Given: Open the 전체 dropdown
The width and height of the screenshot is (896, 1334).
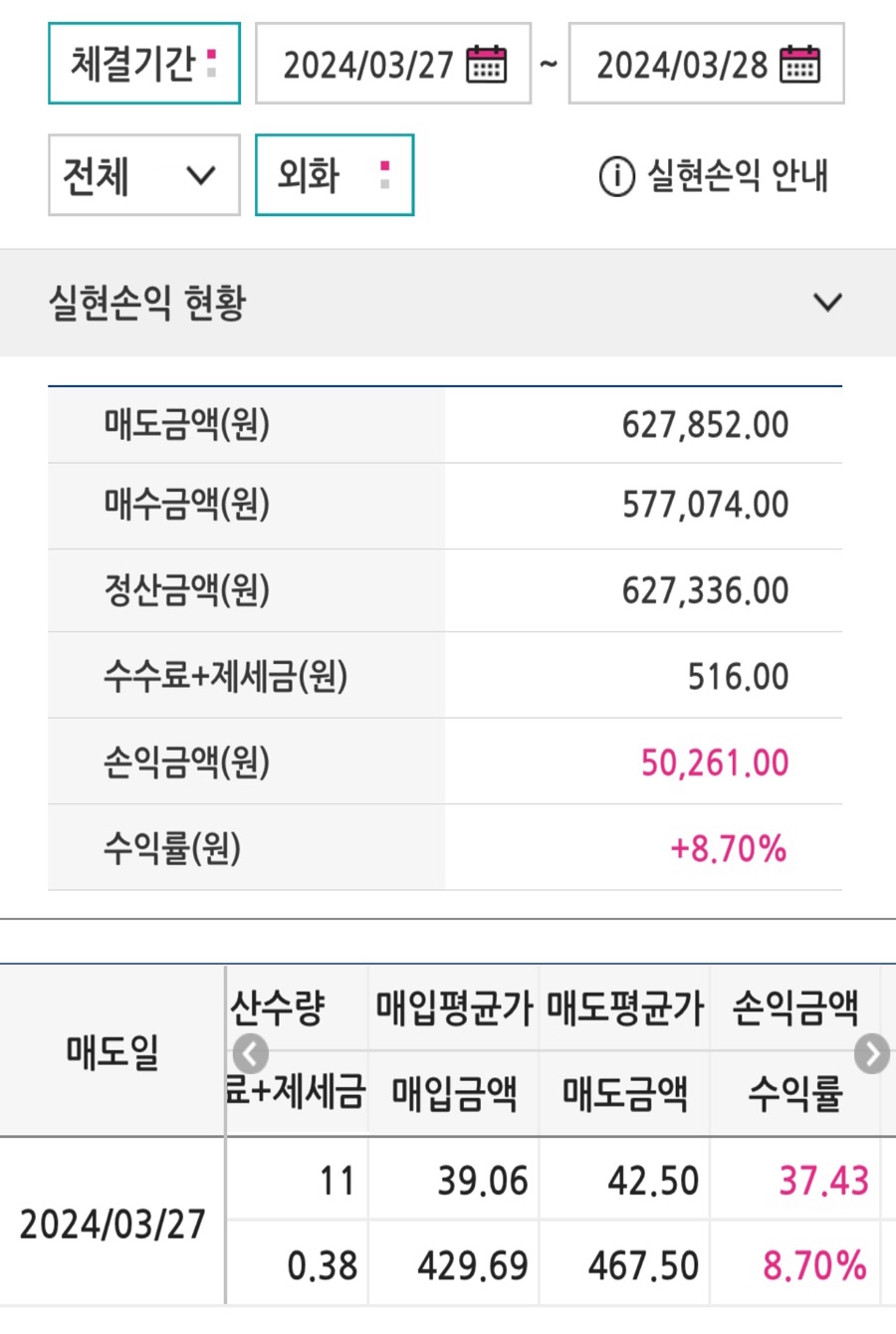Looking at the screenshot, I should point(144,175).
